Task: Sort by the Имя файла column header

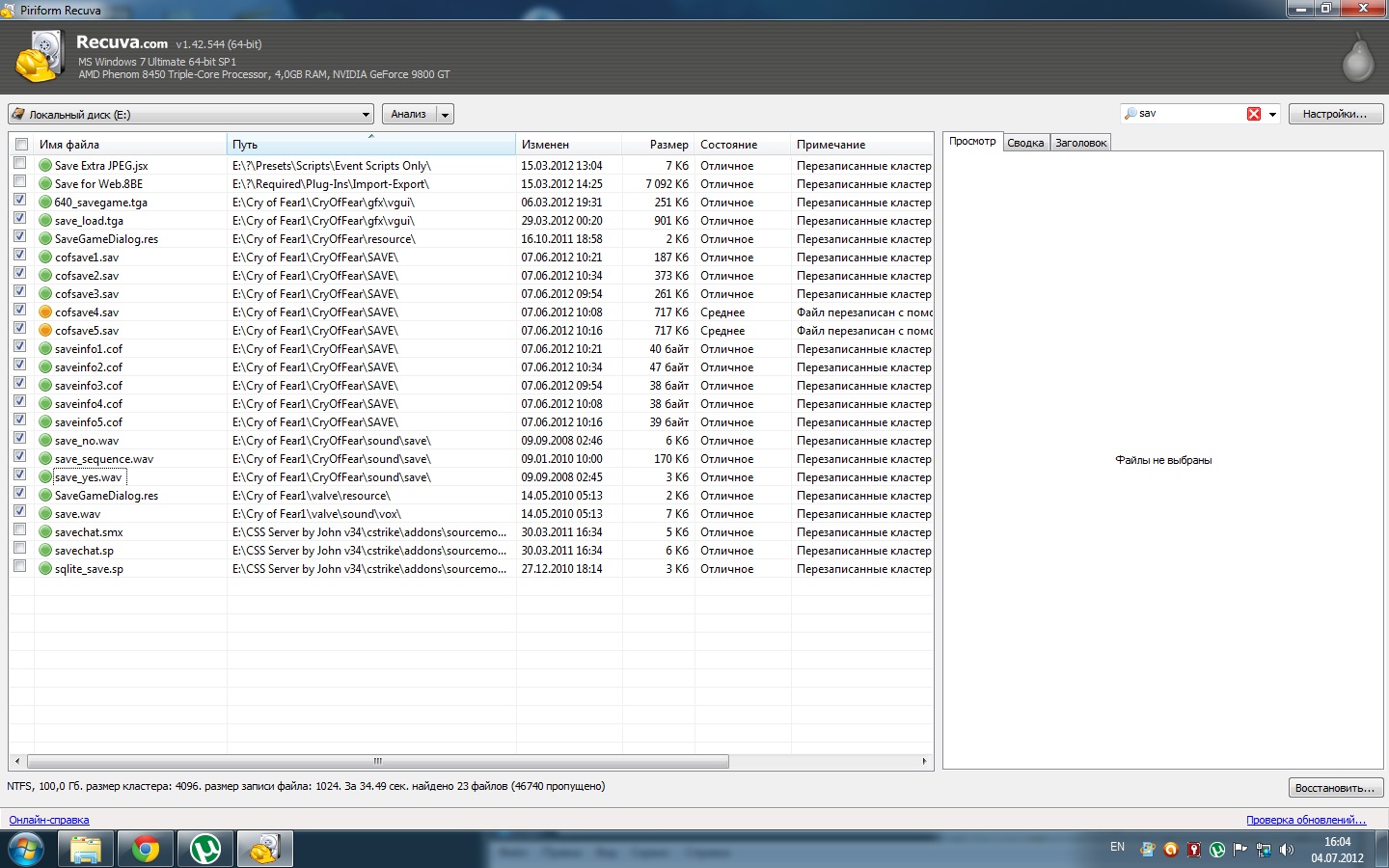Action: (130, 145)
